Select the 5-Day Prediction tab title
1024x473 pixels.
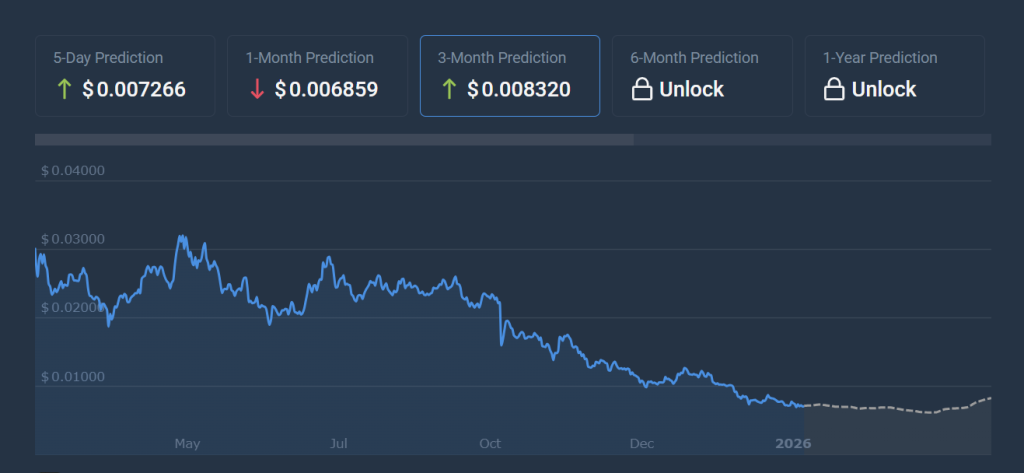pyautogui.click(x=108, y=58)
